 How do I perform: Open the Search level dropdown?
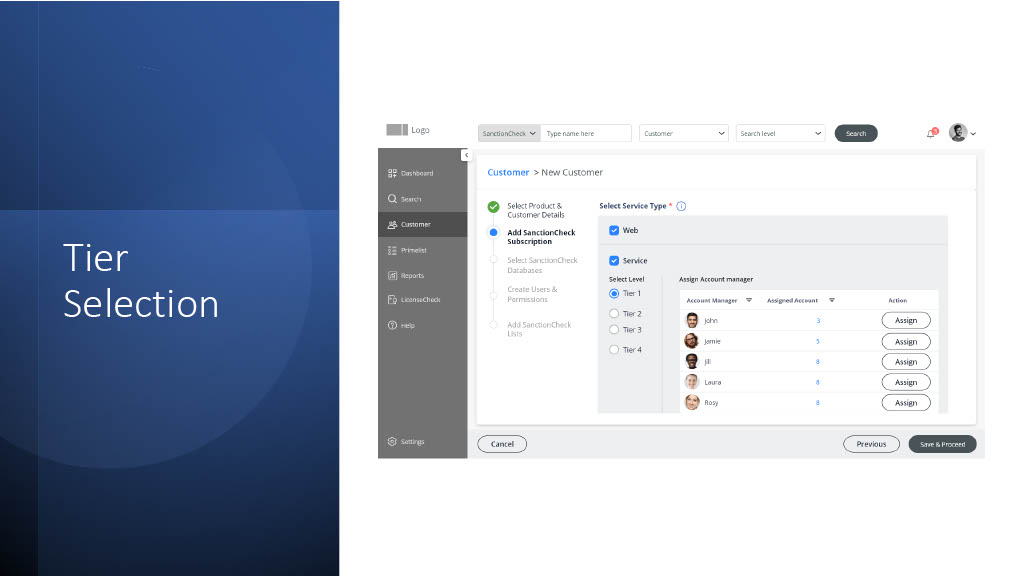[x=780, y=133]
